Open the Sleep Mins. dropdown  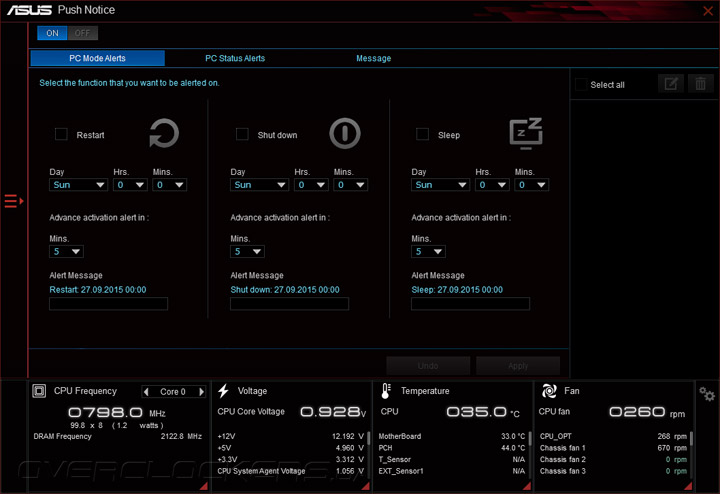point(532,185)
